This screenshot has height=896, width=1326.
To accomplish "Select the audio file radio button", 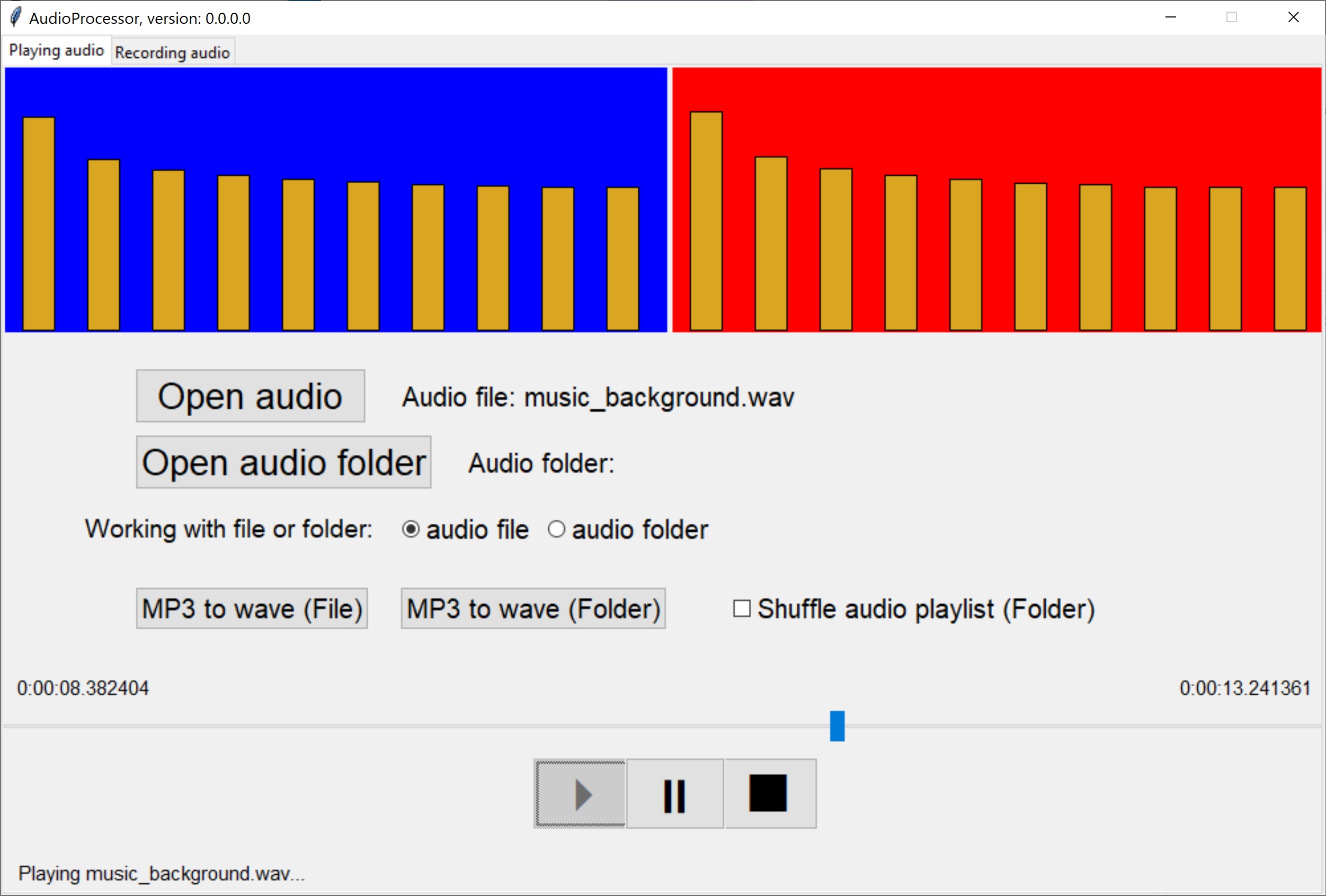I will (x=411, y=529).
